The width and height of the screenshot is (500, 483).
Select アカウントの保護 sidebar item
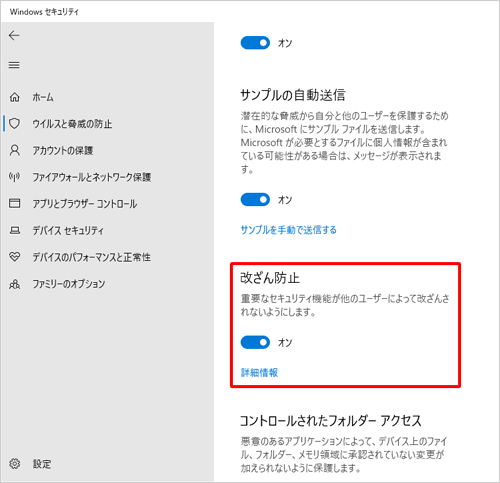point(63,150)
